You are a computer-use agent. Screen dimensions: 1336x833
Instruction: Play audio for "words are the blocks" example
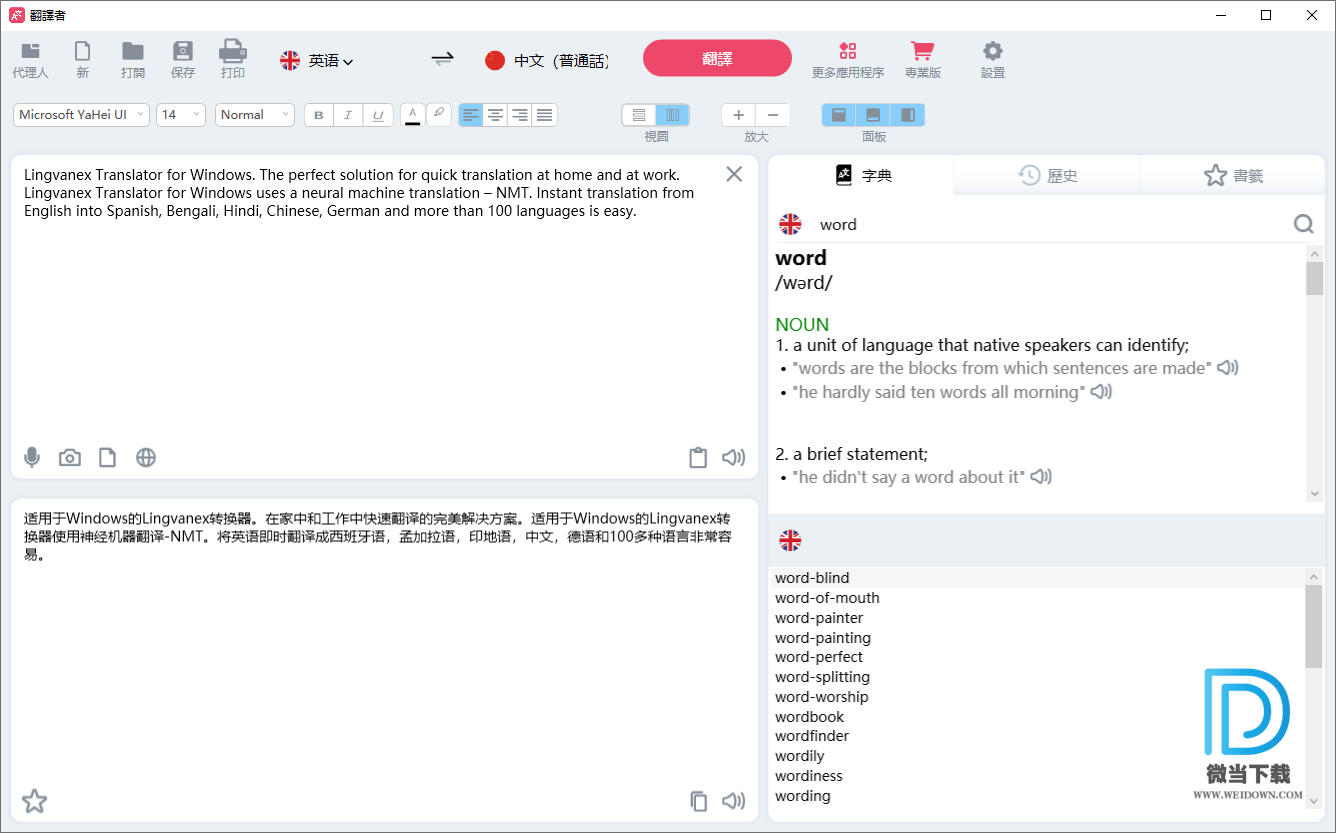tap(1228, 368)
